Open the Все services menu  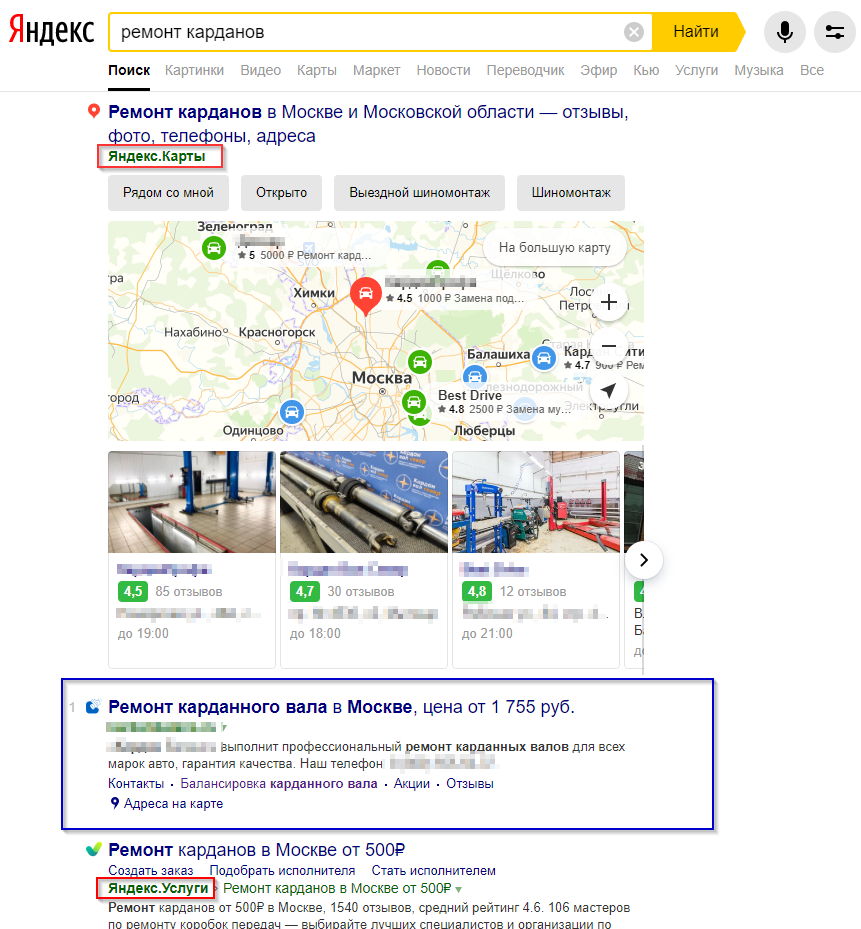(812, 70)
